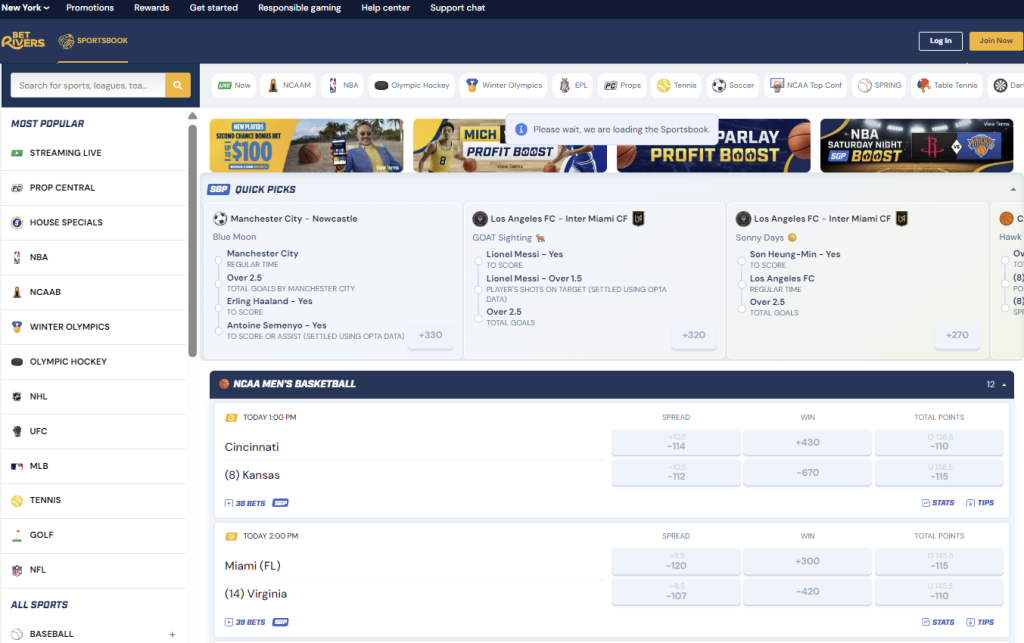Screen dimensions: 1024x643
Task: Click the BetRivers logo
Action: click(x=23, y=42)
